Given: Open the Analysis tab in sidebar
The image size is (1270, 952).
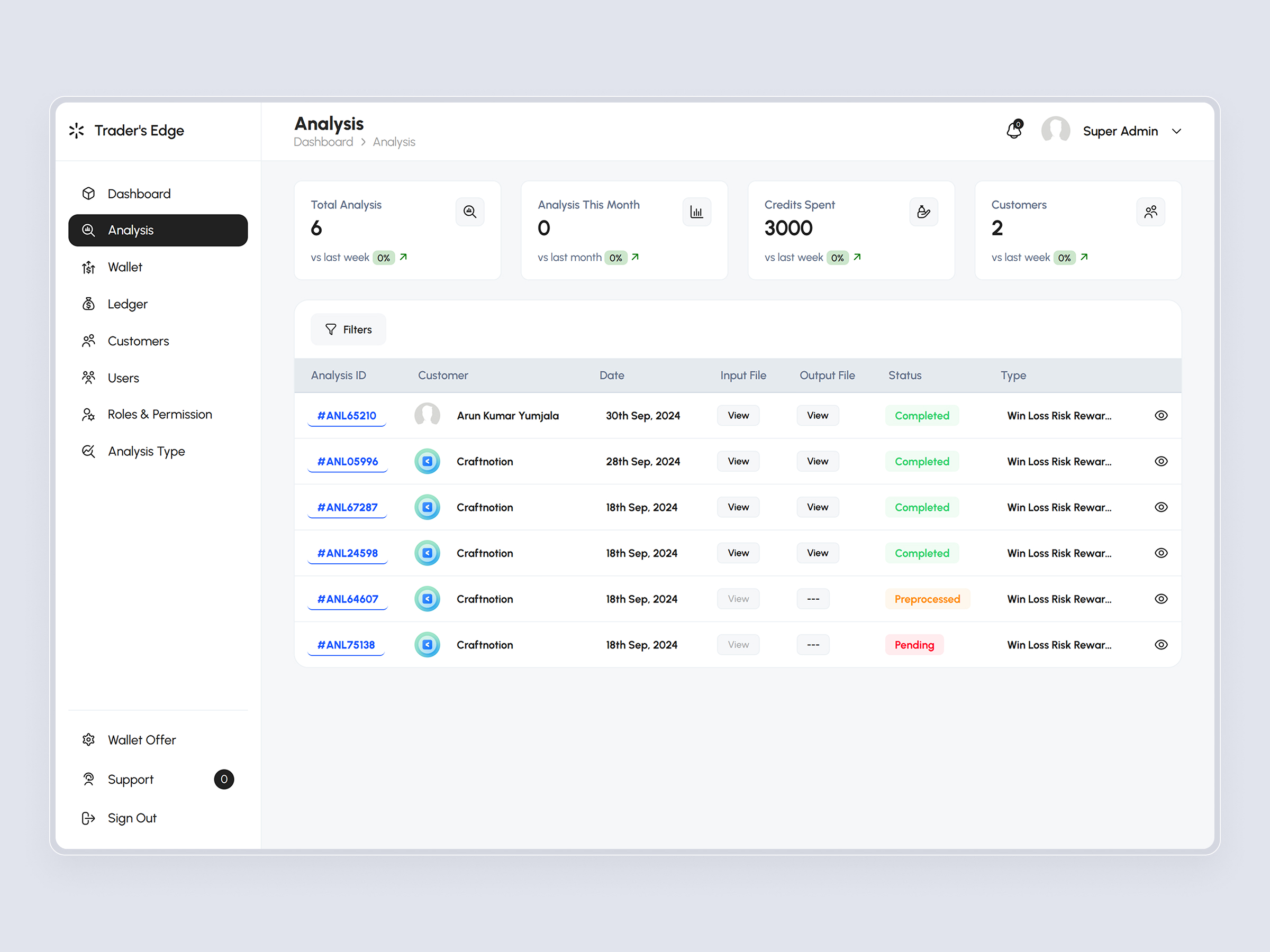Looking at the screenshot, I should tap(130, 230).
